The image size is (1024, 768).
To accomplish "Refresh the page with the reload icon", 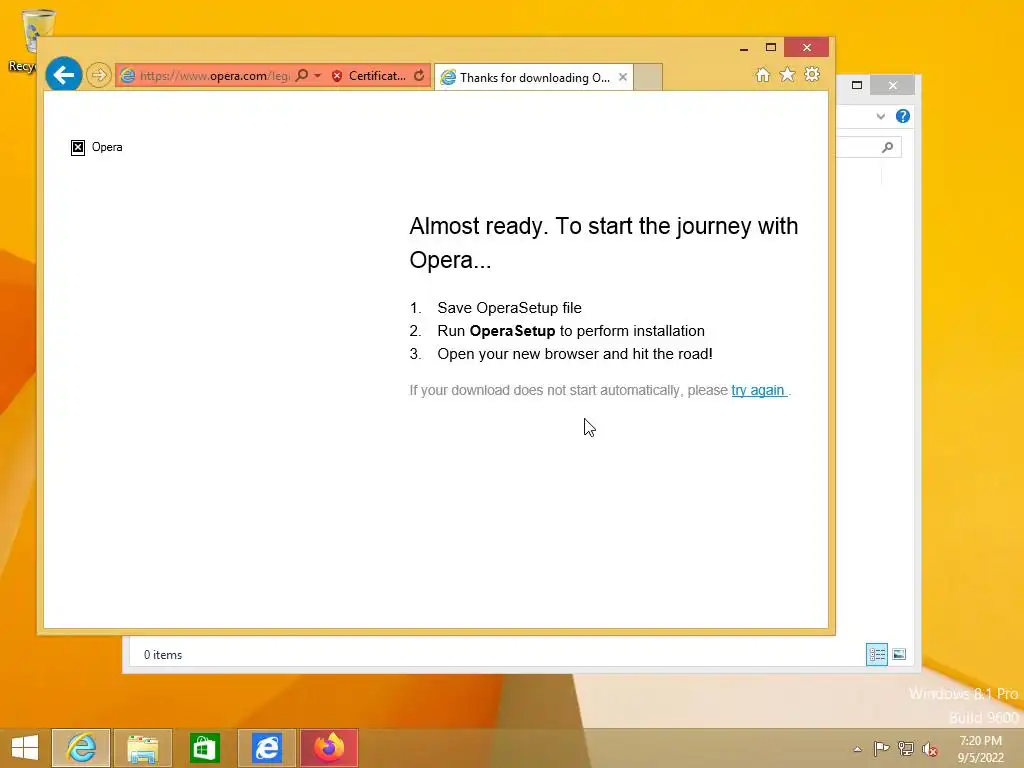I will pyautogui.click(x=419, y=76).
